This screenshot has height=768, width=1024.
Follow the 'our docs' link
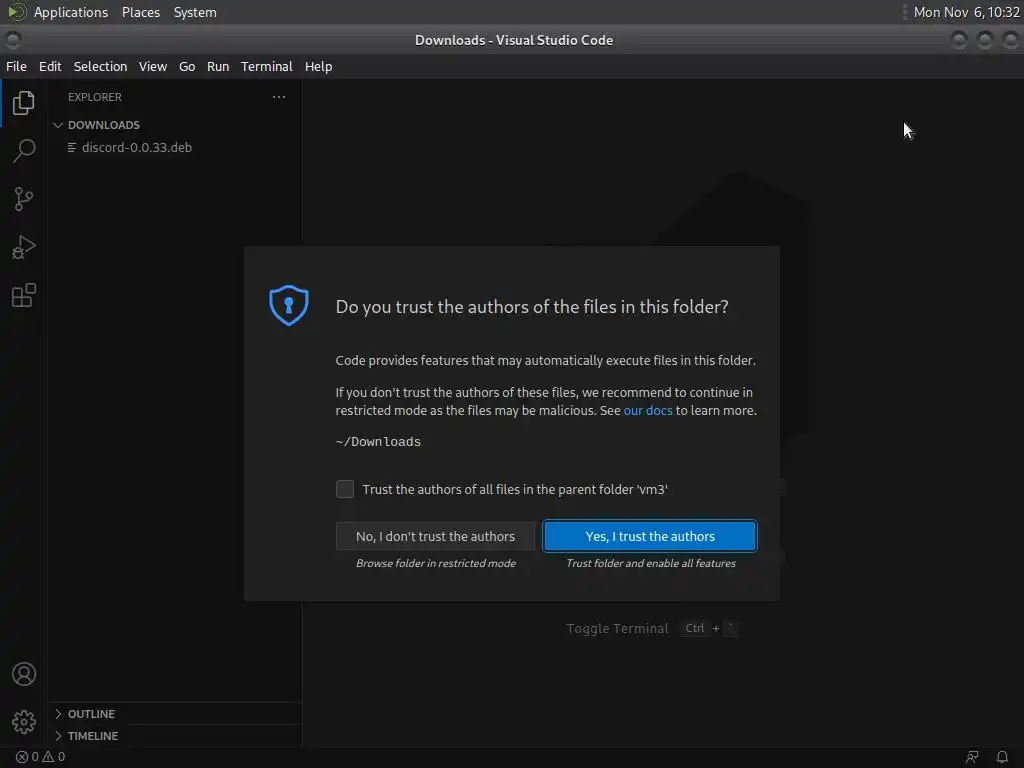tap(648, 411)
